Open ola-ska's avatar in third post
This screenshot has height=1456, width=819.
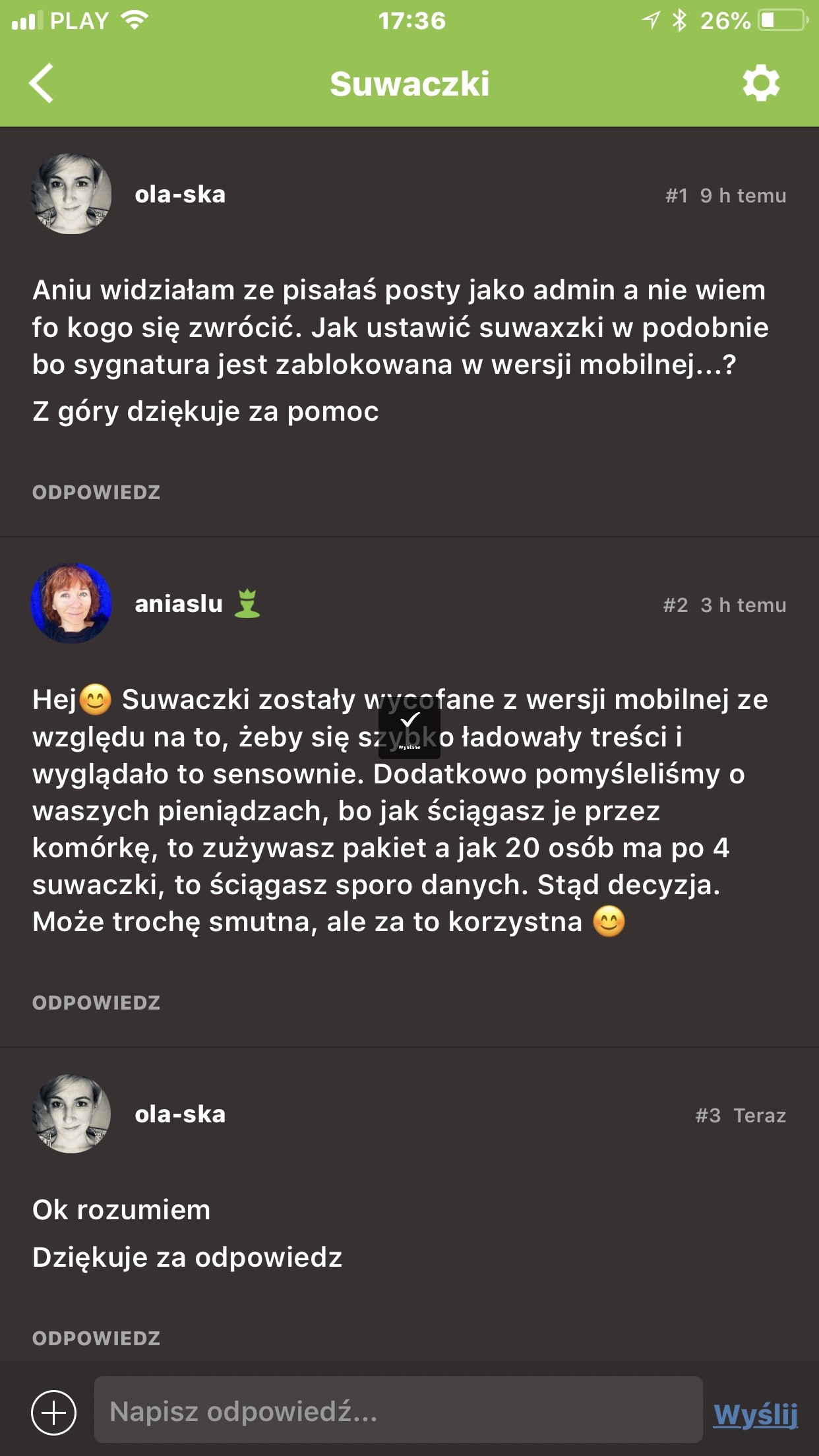click(71, 1114)
